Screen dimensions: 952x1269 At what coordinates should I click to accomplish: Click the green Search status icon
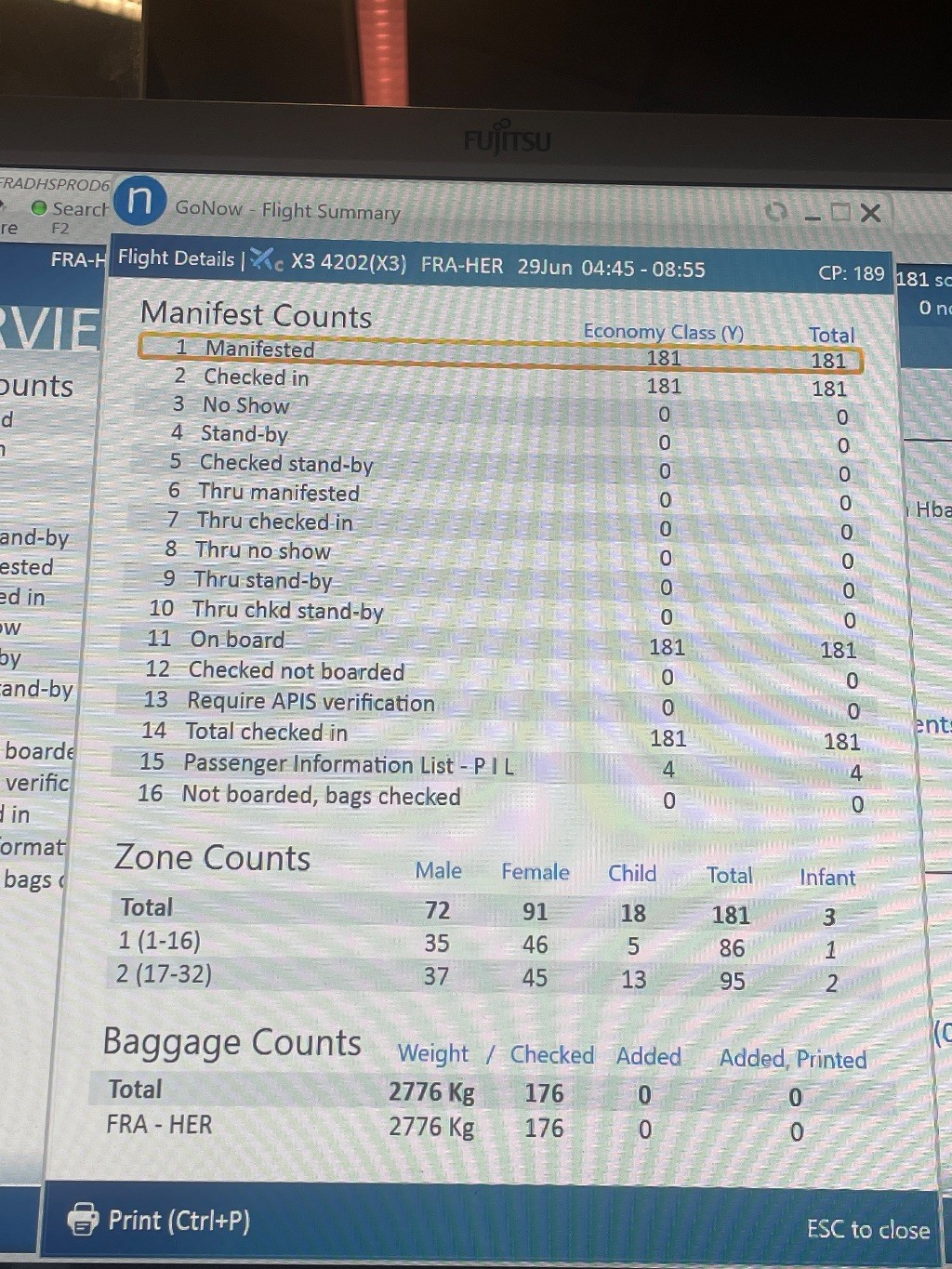coord(39,208)
